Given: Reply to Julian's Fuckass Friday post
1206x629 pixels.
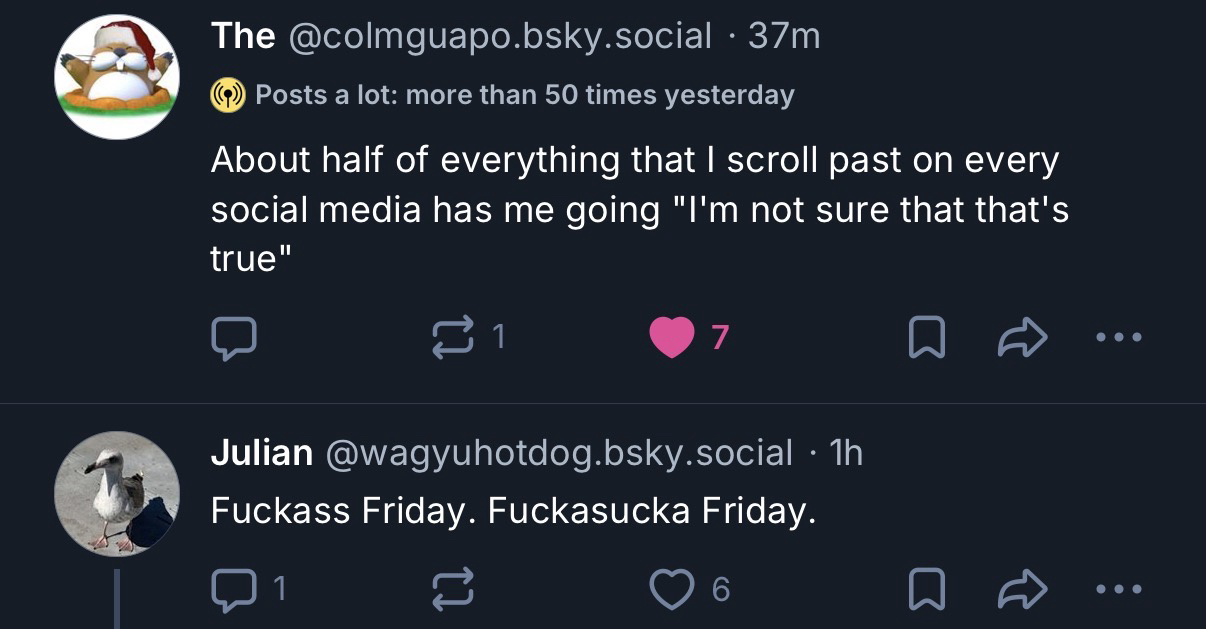Looking at the screenshot, I should [233, 590].
